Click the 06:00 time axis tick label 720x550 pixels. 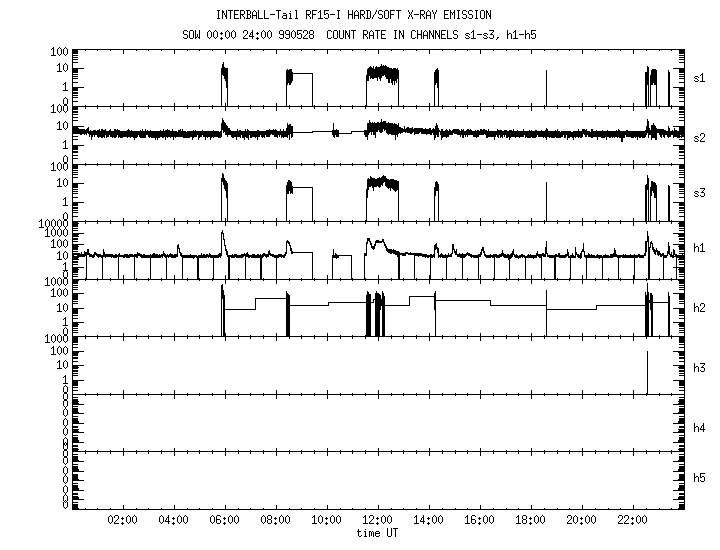[224, 520]
